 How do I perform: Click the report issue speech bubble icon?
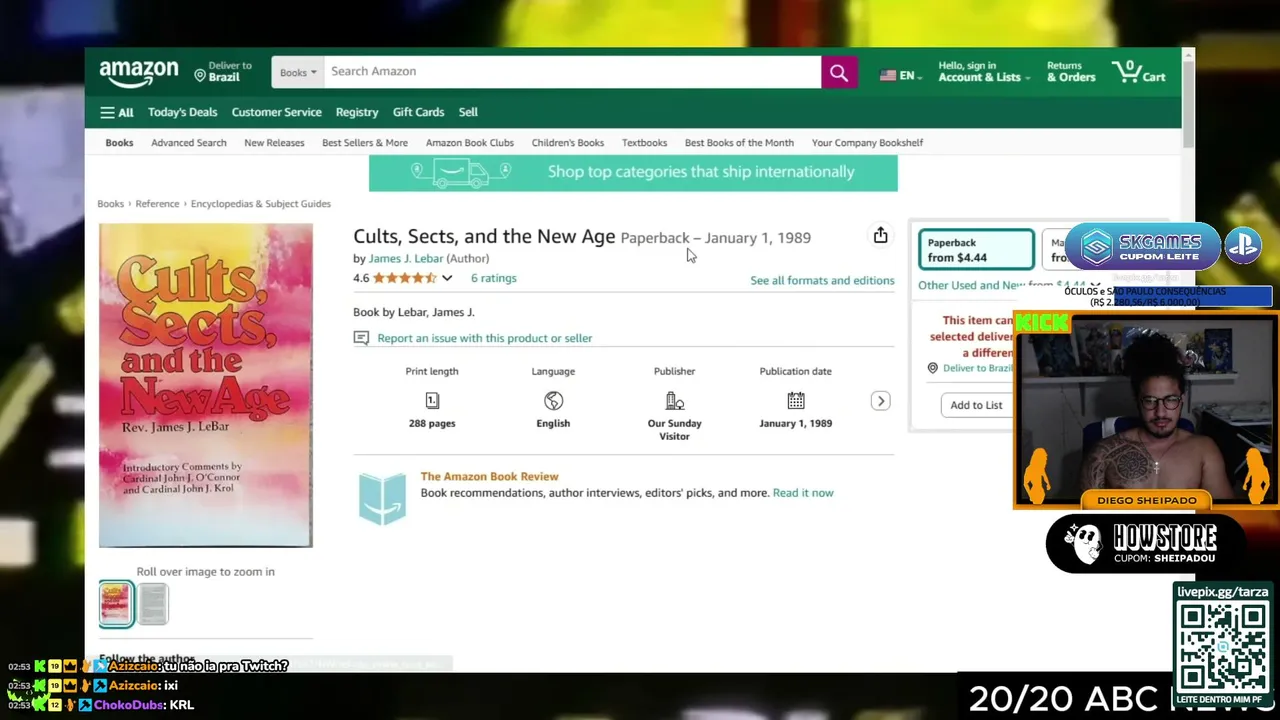pos(361,338)
